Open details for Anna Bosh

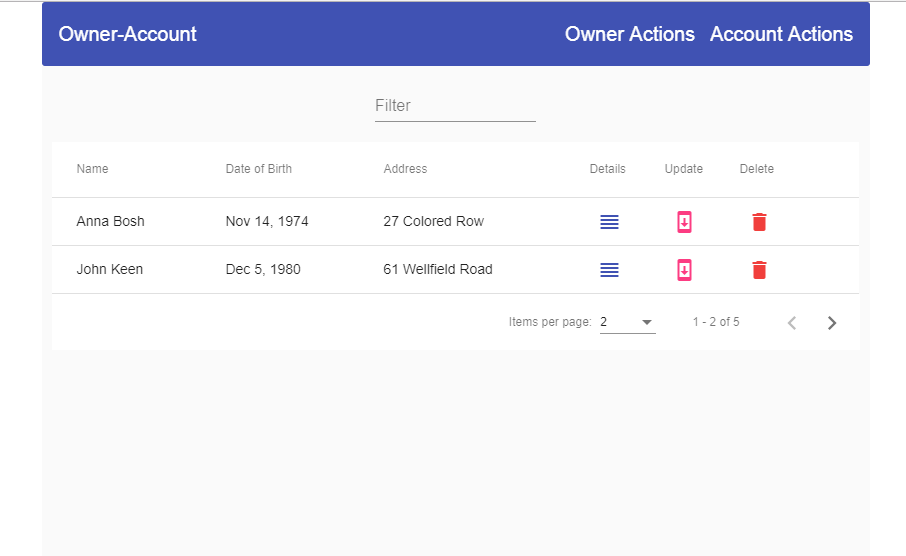pos(609,222)
